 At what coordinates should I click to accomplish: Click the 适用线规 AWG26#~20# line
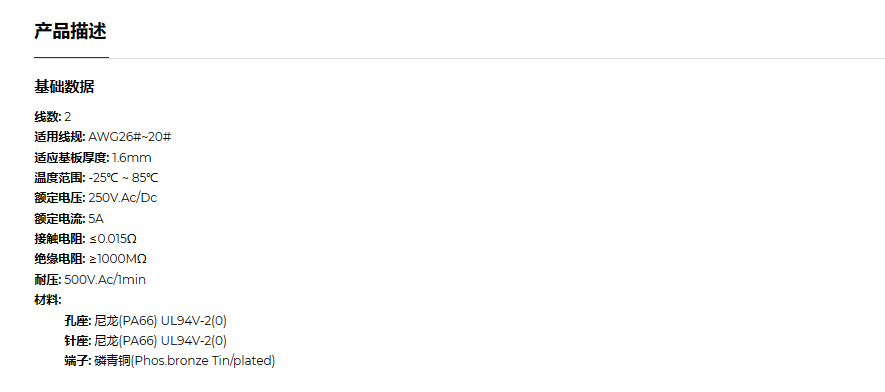(103, 137)
